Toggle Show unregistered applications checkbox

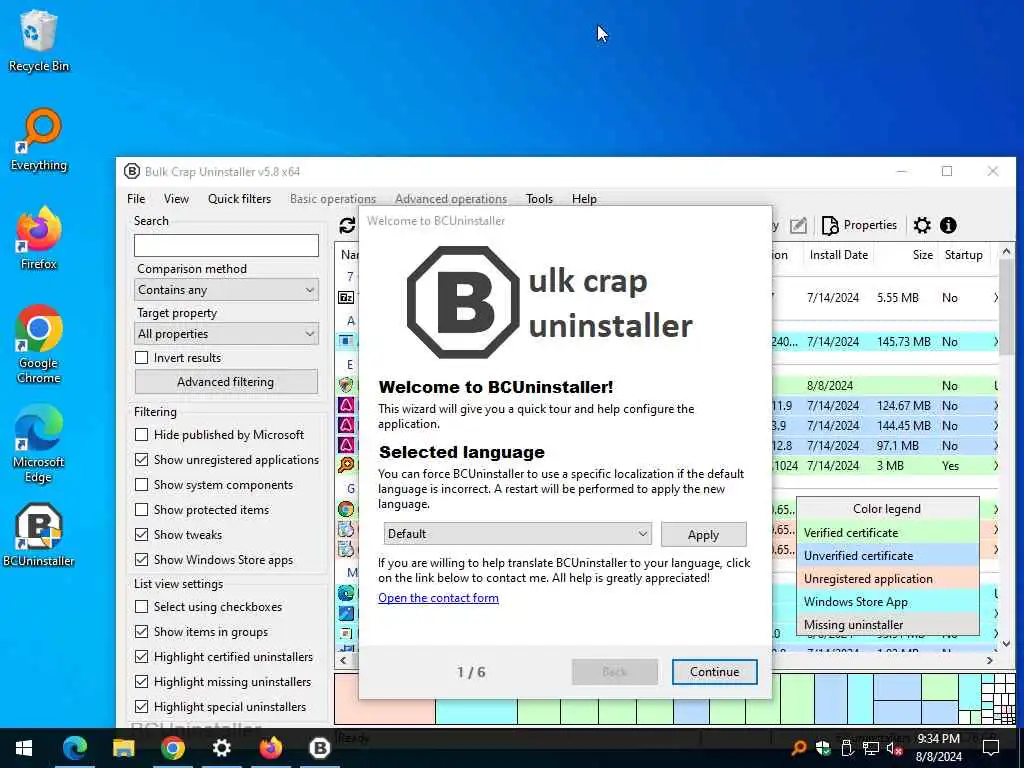coord(141,460)
